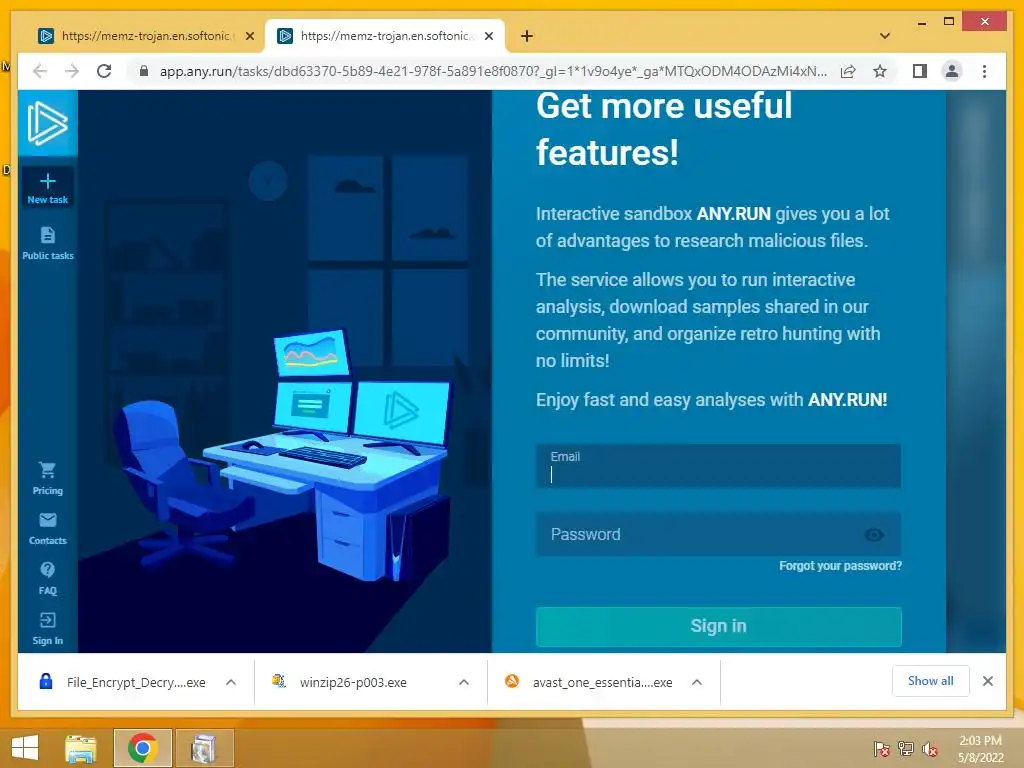This screenshot has height=768, width=1024.
Task: Open a new browser tab
Action: pos(527,36)
